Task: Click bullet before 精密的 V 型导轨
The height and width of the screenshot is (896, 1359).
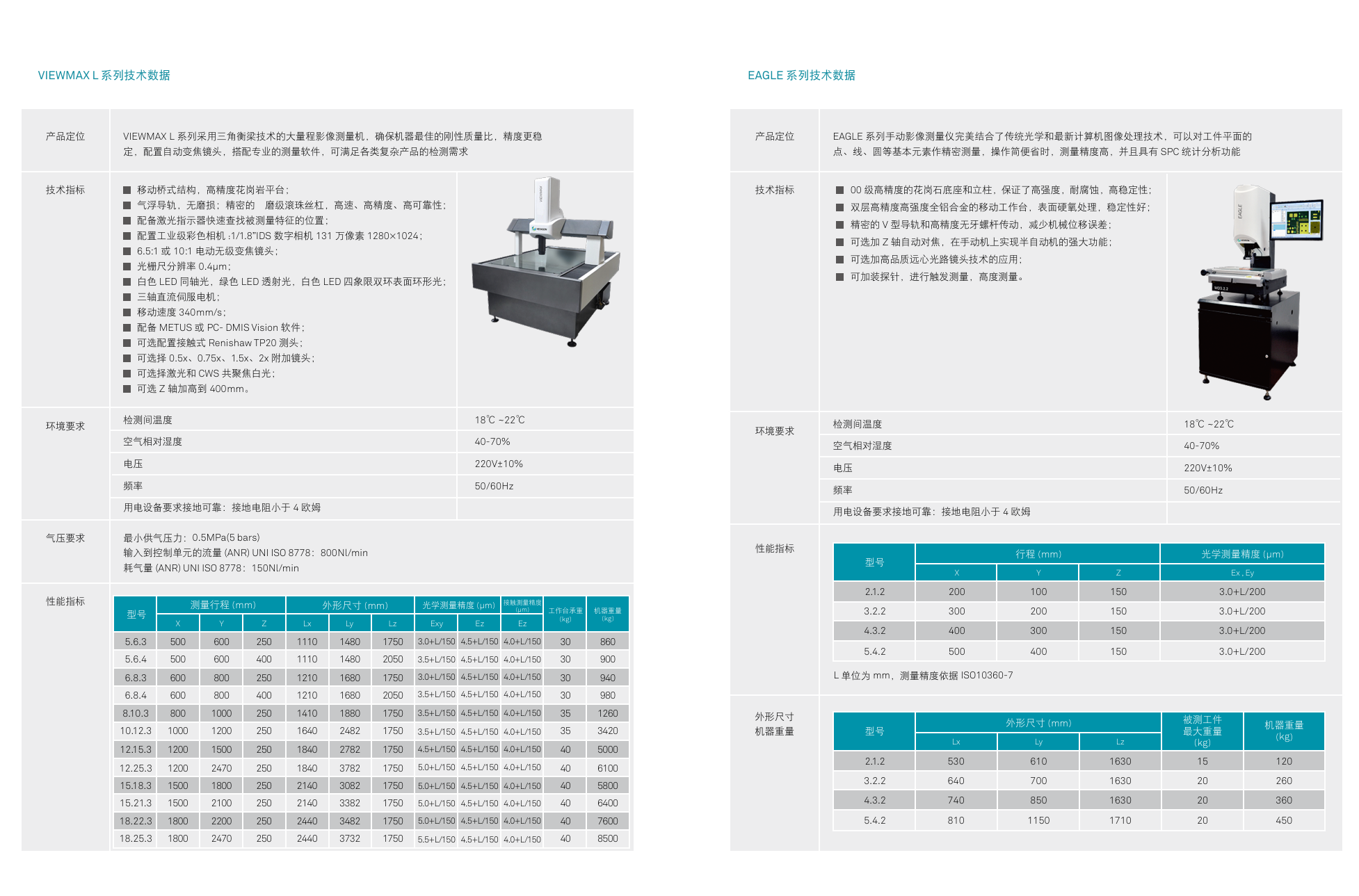Action: (839, 225)
